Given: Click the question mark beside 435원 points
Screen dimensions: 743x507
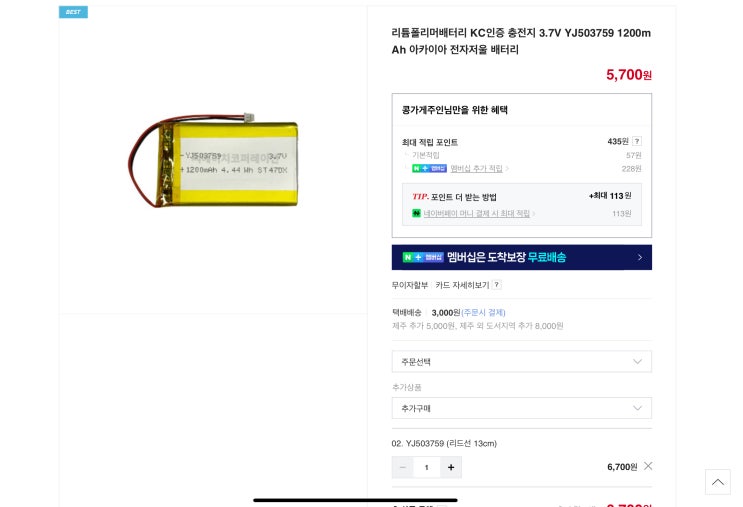Looking at the screenshot, I should point(637,141).
